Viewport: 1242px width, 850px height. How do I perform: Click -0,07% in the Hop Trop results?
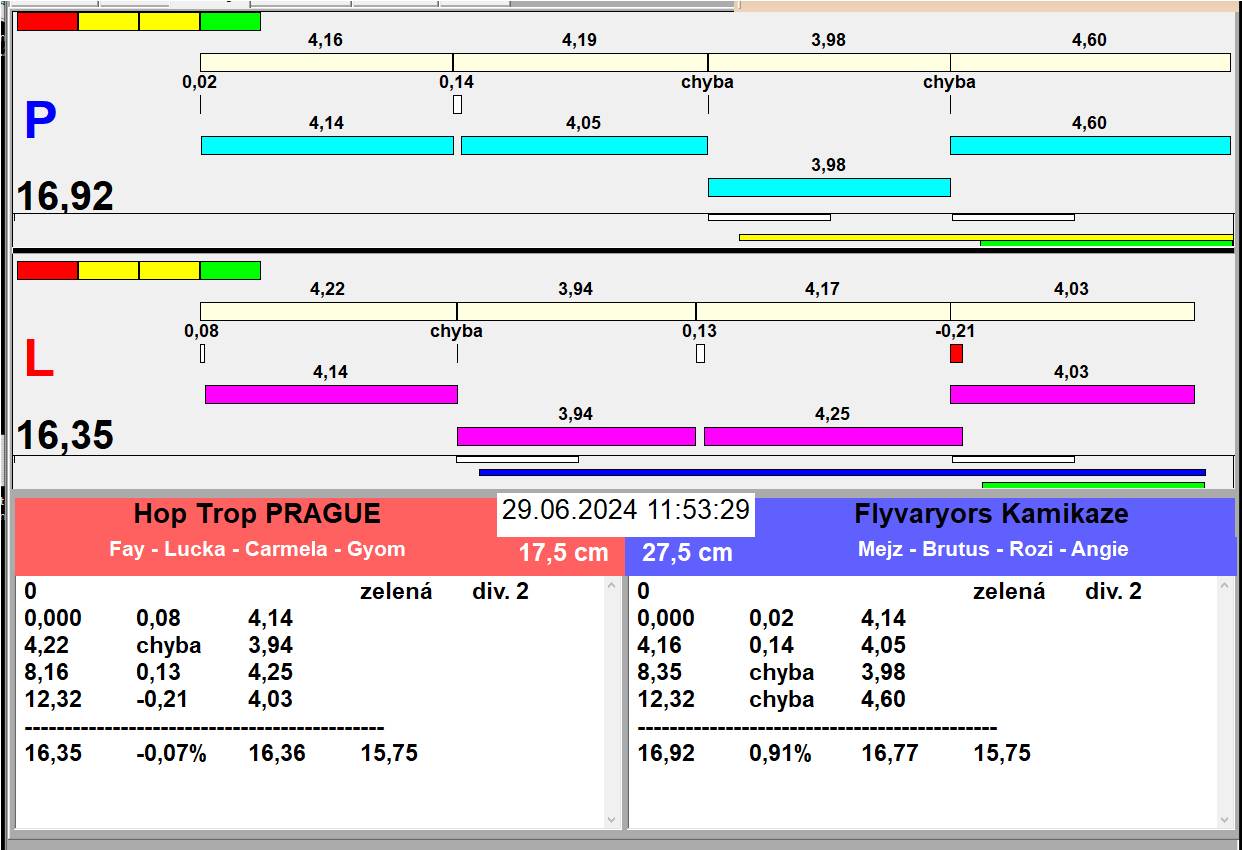[171, 753]
